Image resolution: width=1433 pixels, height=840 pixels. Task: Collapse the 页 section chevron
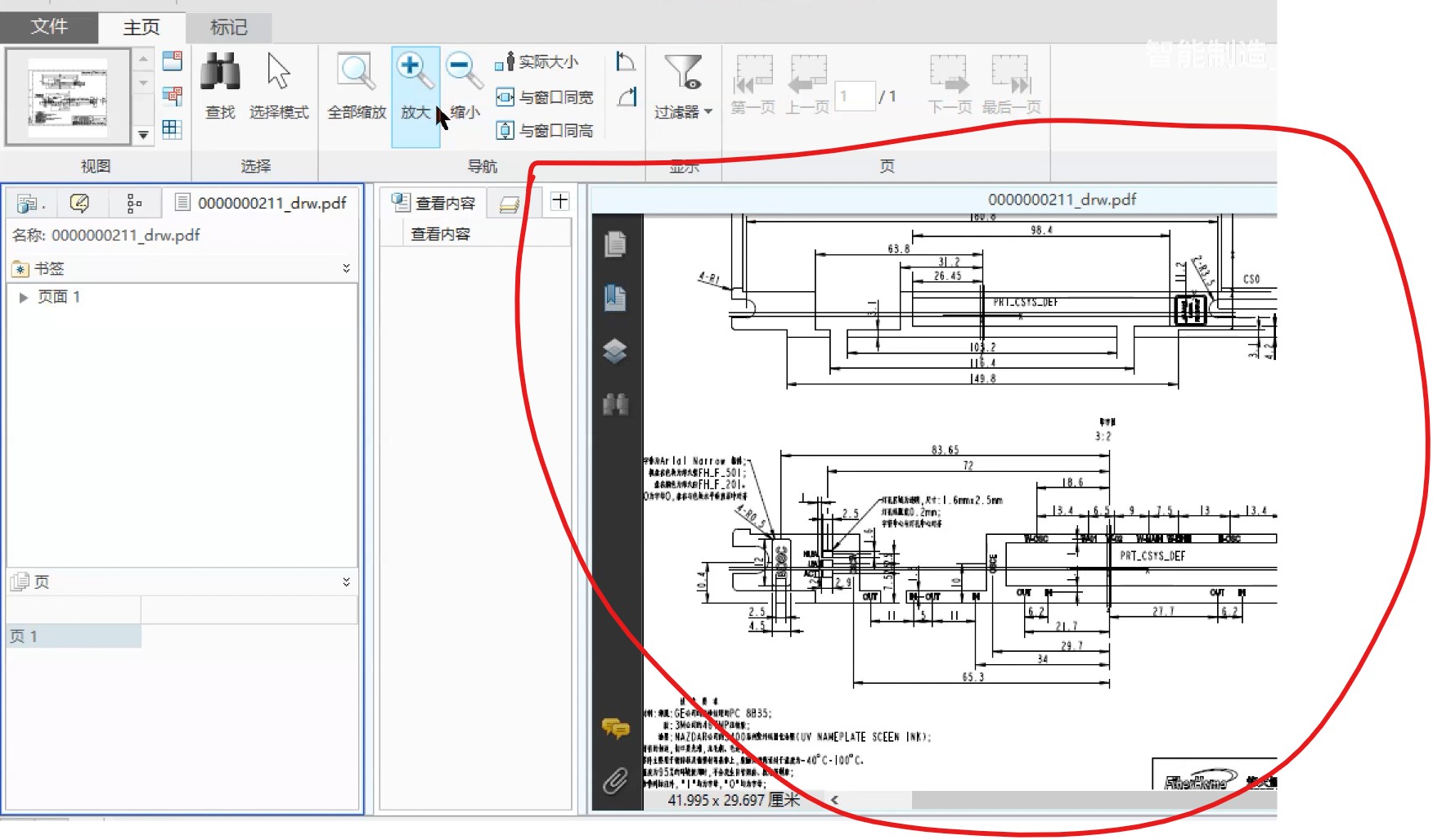point(347,582)
